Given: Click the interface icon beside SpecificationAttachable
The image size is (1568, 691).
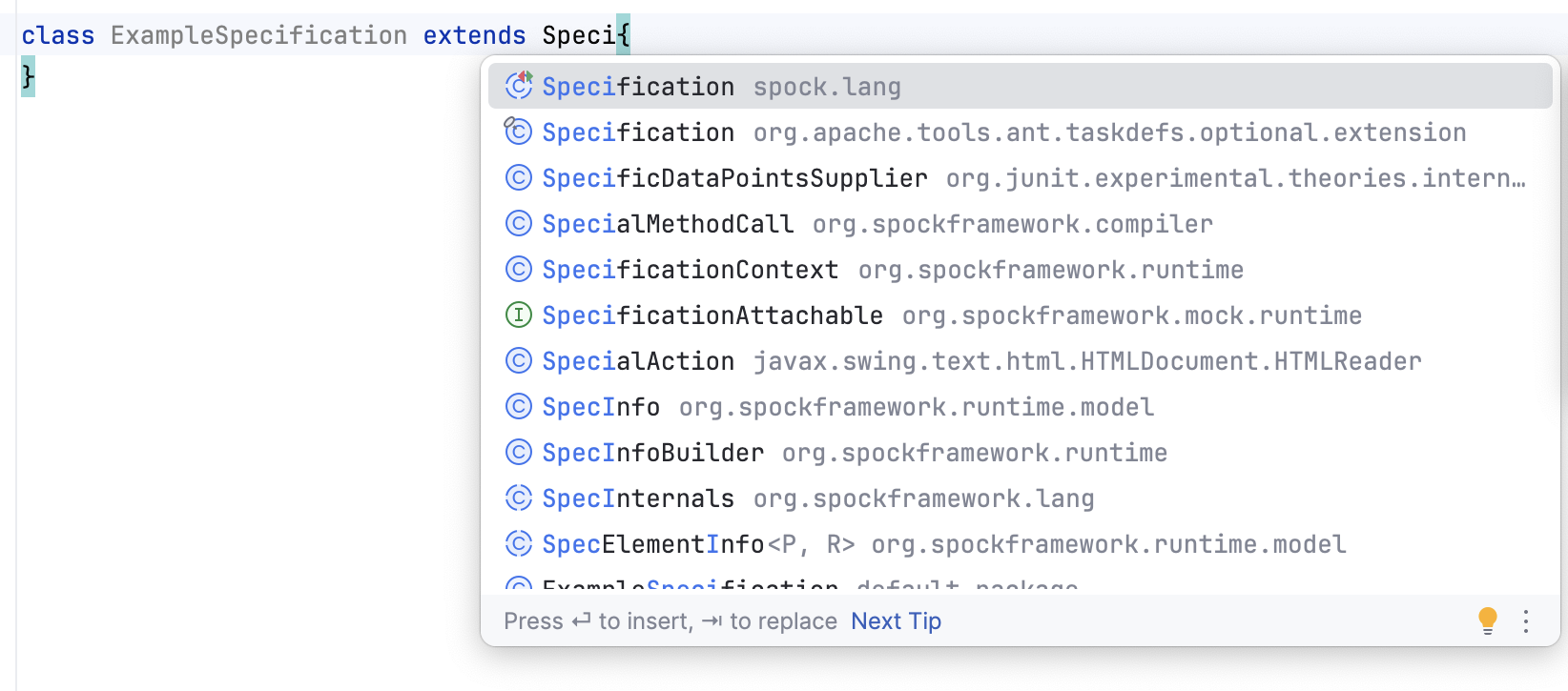Looking at the screenshot, I should (518, 315).
